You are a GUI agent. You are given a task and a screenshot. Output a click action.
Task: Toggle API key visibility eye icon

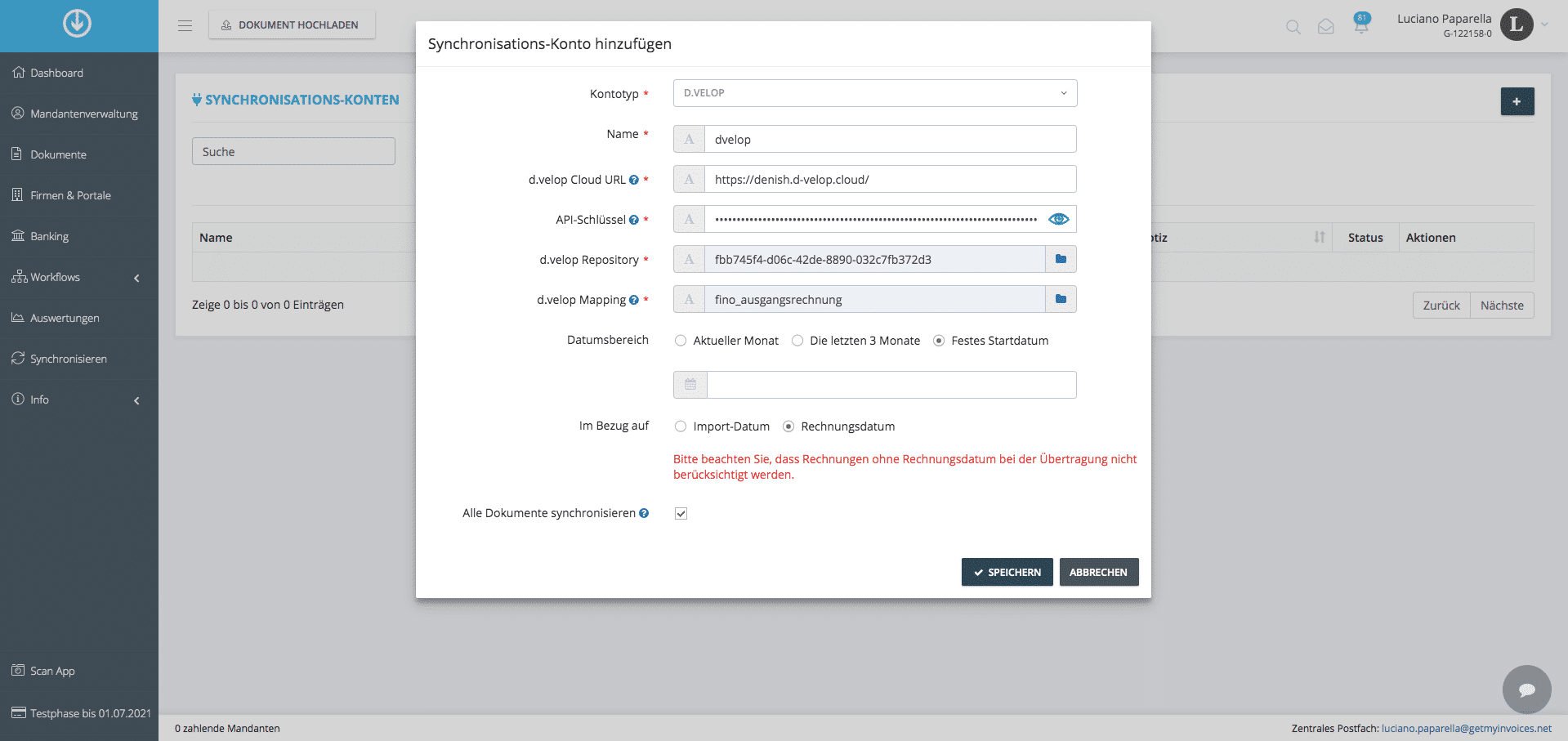pyautogui.click(x=1058, y=219)
